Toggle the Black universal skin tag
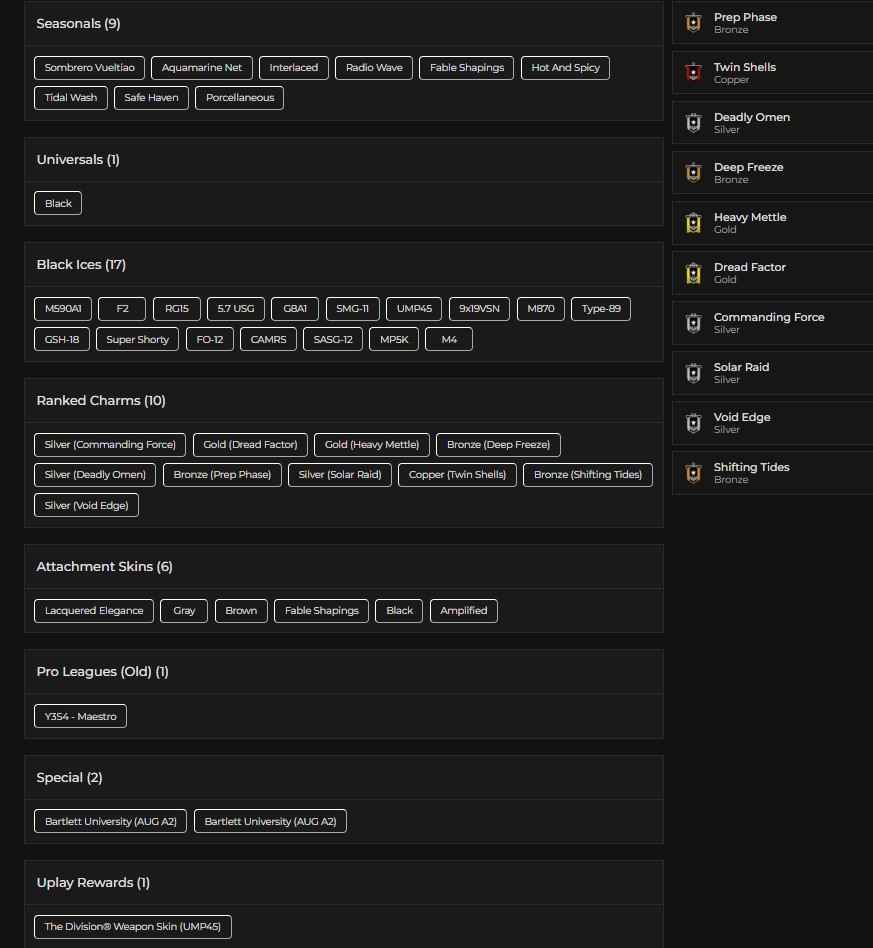 point(58,202)
